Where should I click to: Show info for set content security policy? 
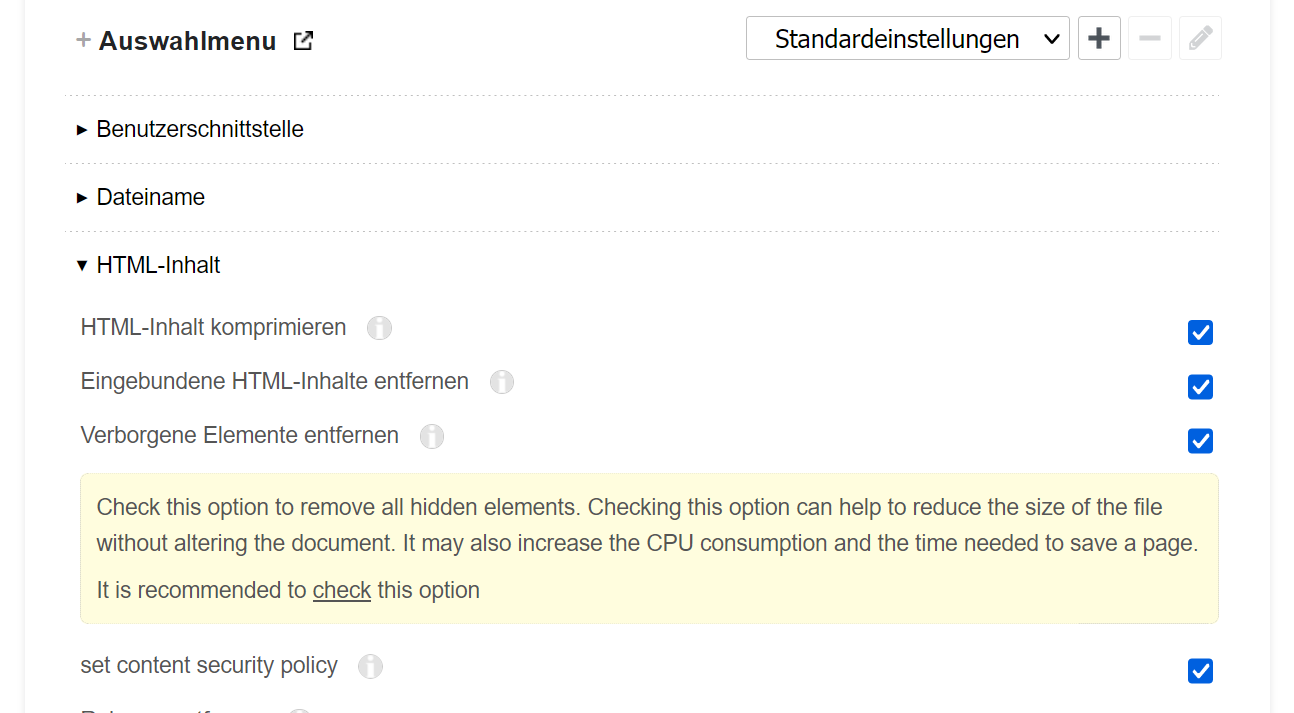click(x=371, y=666)
